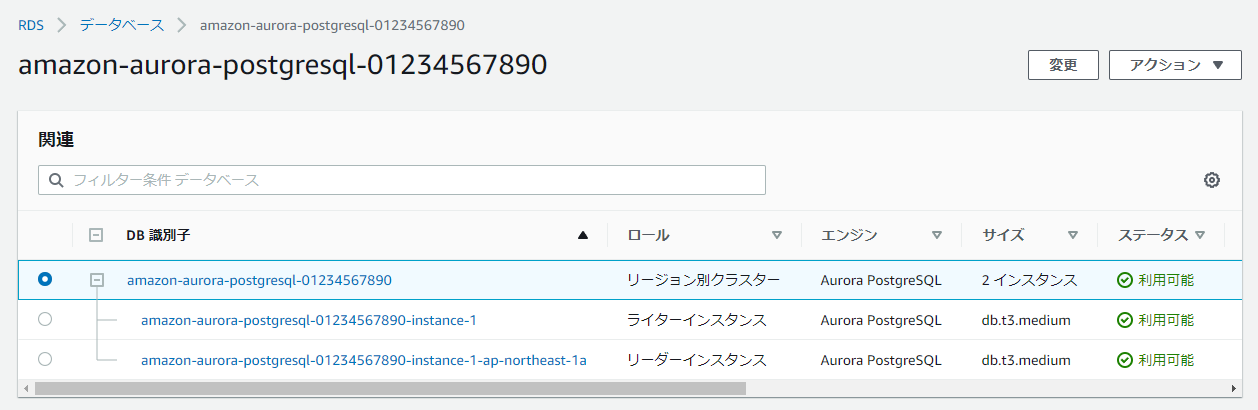Viewport: 1258px width, 410px height.
Task: Sort the ステータス column
Action: [x=1200, y=236]
